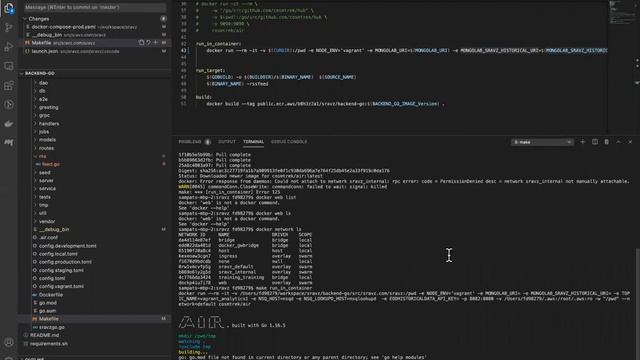Viewport: 640px width, 360px height.
Task: Open Dockerfile in explorer
Action: pyautogui.click(x=51, y=295)
